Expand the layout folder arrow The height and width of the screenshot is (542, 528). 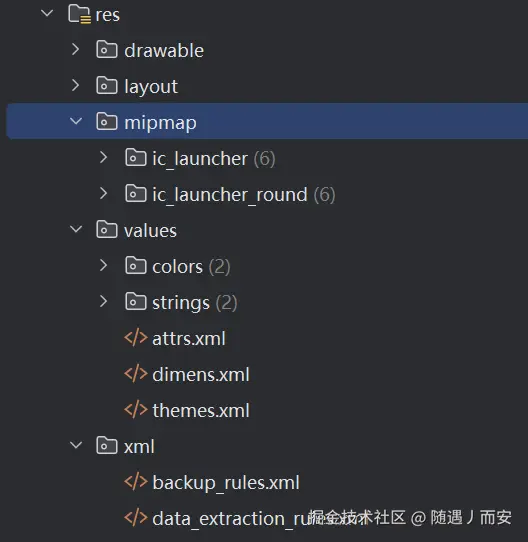coord(75,85)
